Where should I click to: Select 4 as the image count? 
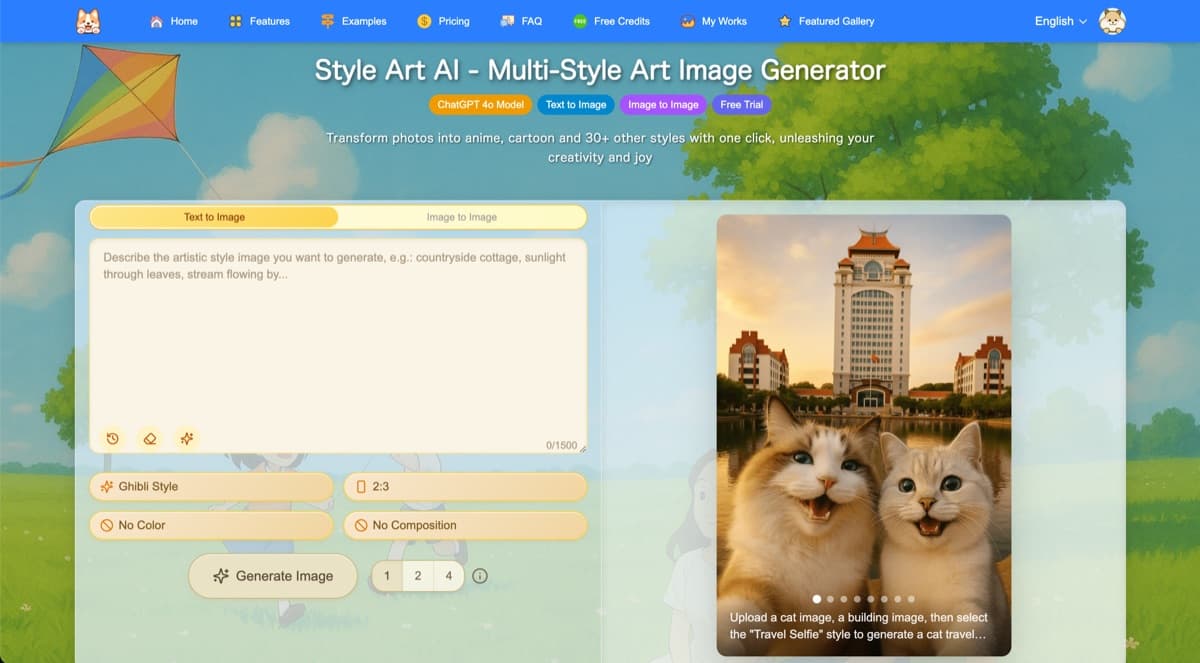(448, 576)
